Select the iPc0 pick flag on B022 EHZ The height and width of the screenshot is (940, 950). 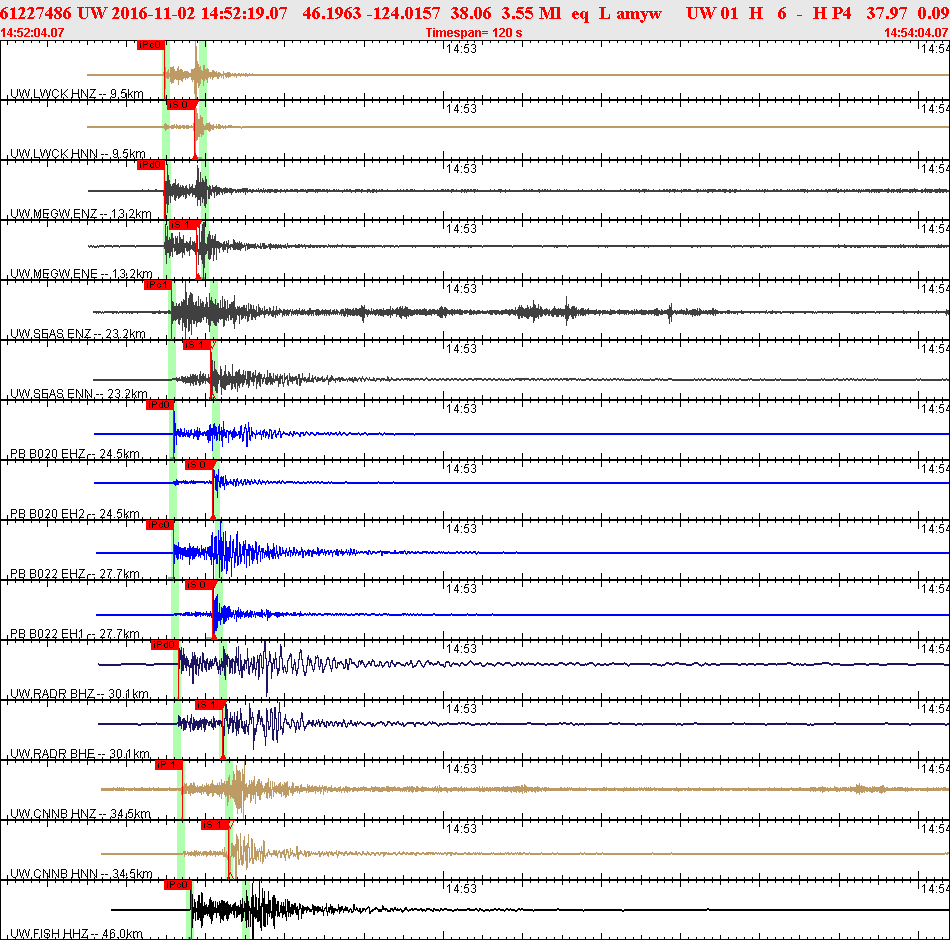[x=160, y=525]
